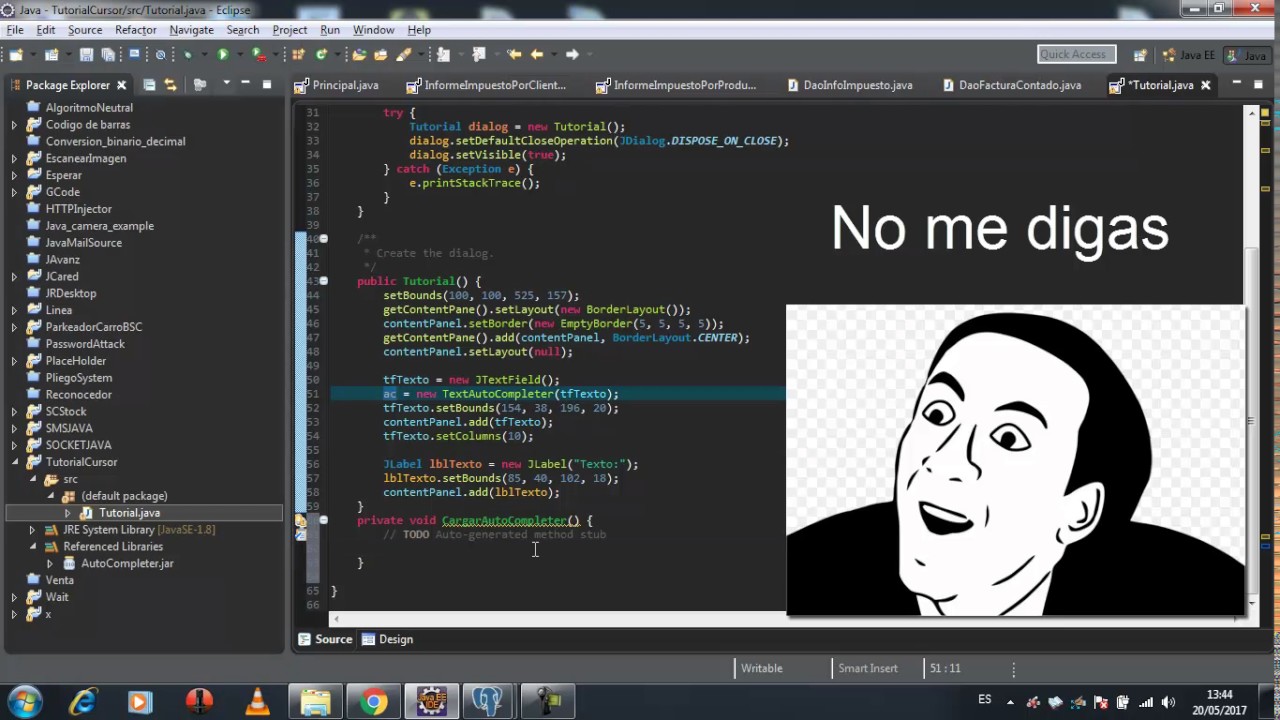1280x720 pixels.
Task: Minimize the Package Explorer panel
Action: (x=247, y=84)
